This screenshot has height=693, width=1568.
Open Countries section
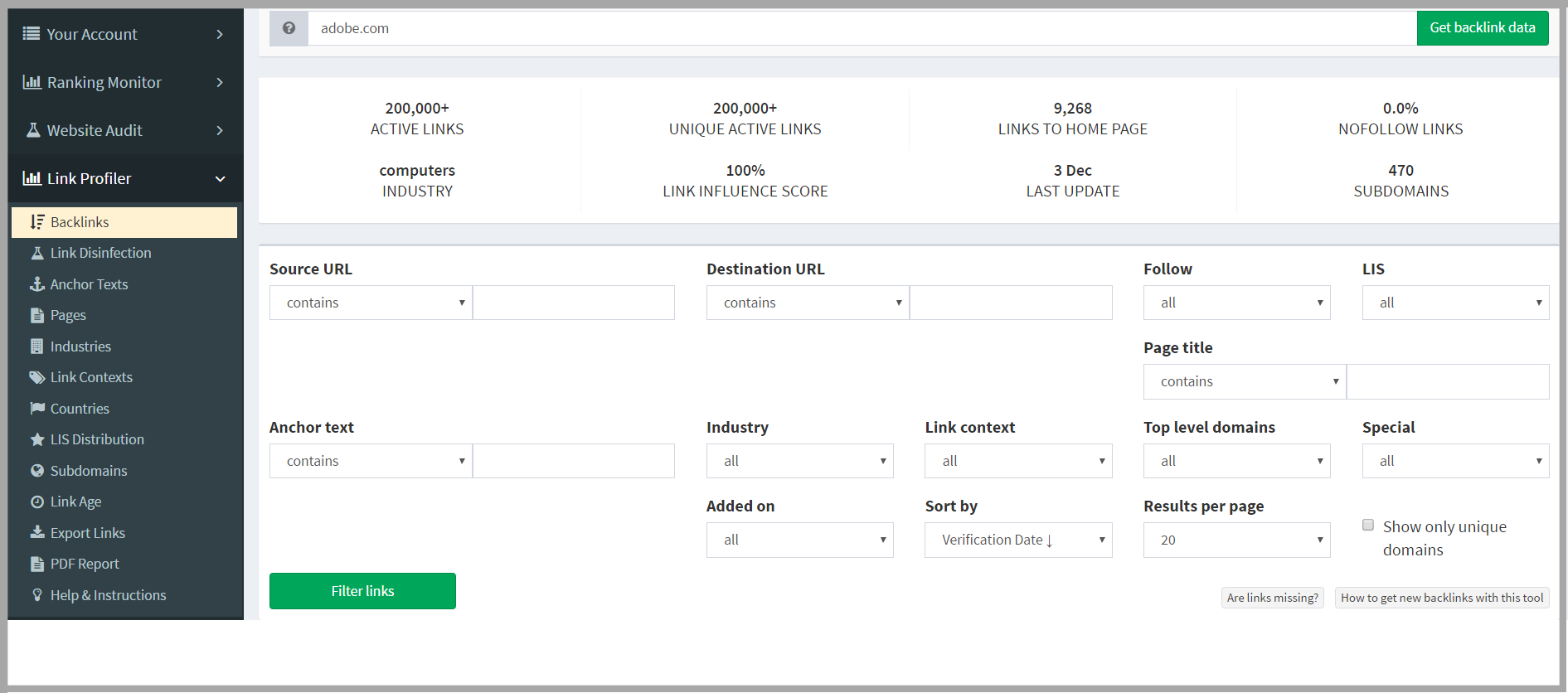click(x=80, y=409)
